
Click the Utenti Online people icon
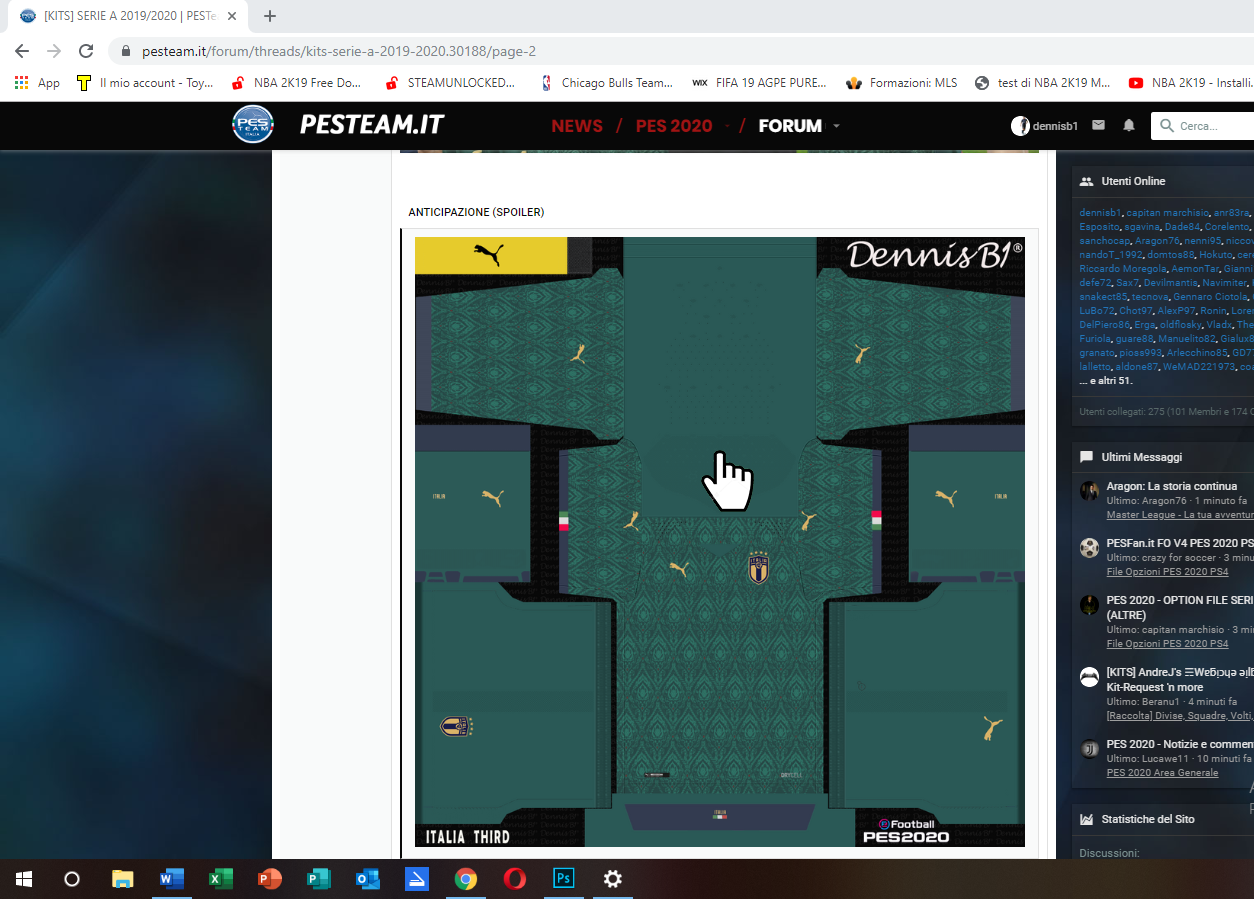(x=1086, y=181)
